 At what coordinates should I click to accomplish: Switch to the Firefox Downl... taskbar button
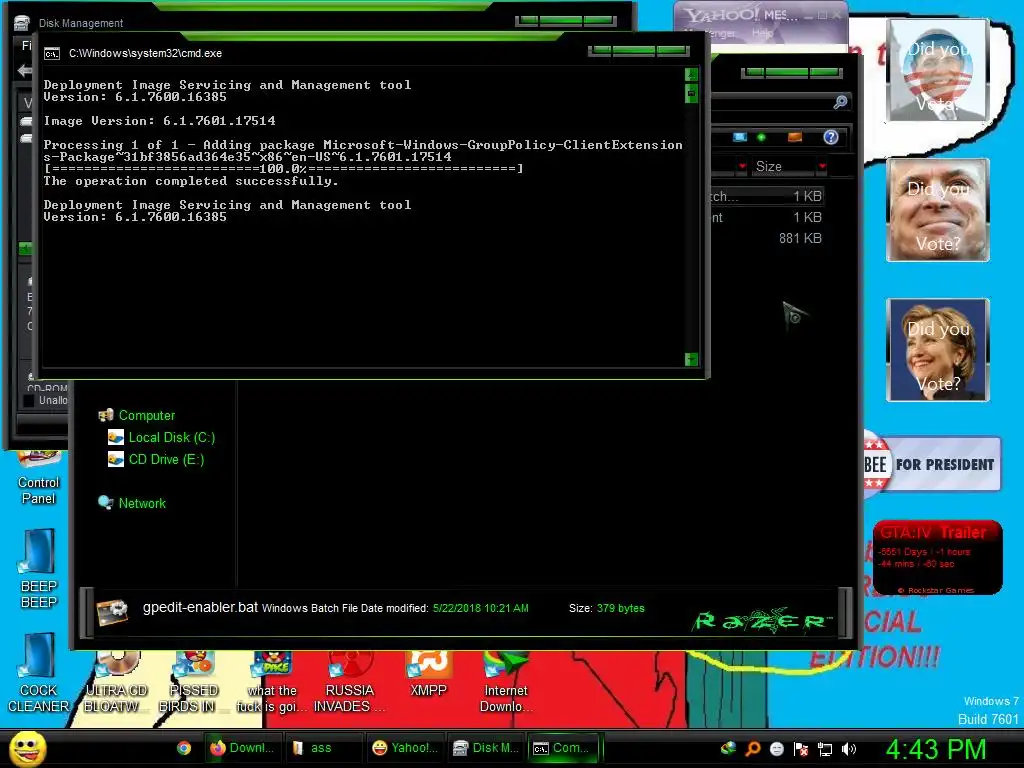coord(243,748)
